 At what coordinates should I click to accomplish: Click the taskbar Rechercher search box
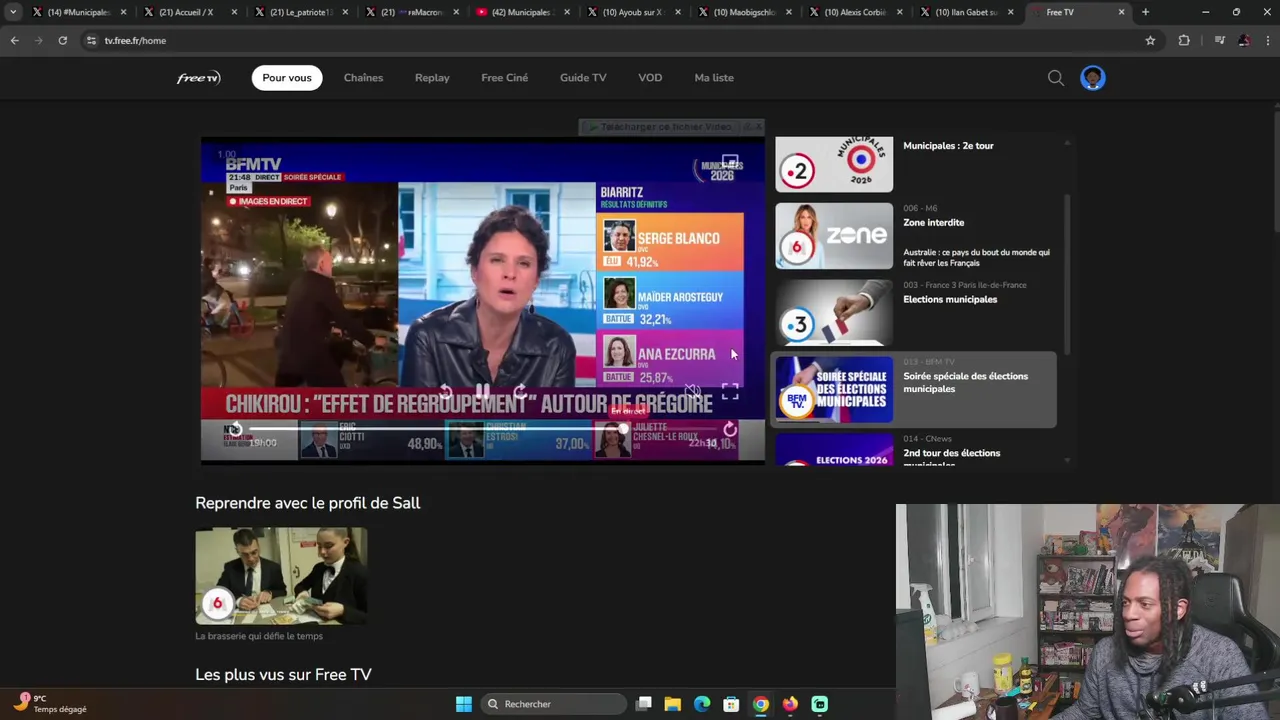[x=552, y=704]
